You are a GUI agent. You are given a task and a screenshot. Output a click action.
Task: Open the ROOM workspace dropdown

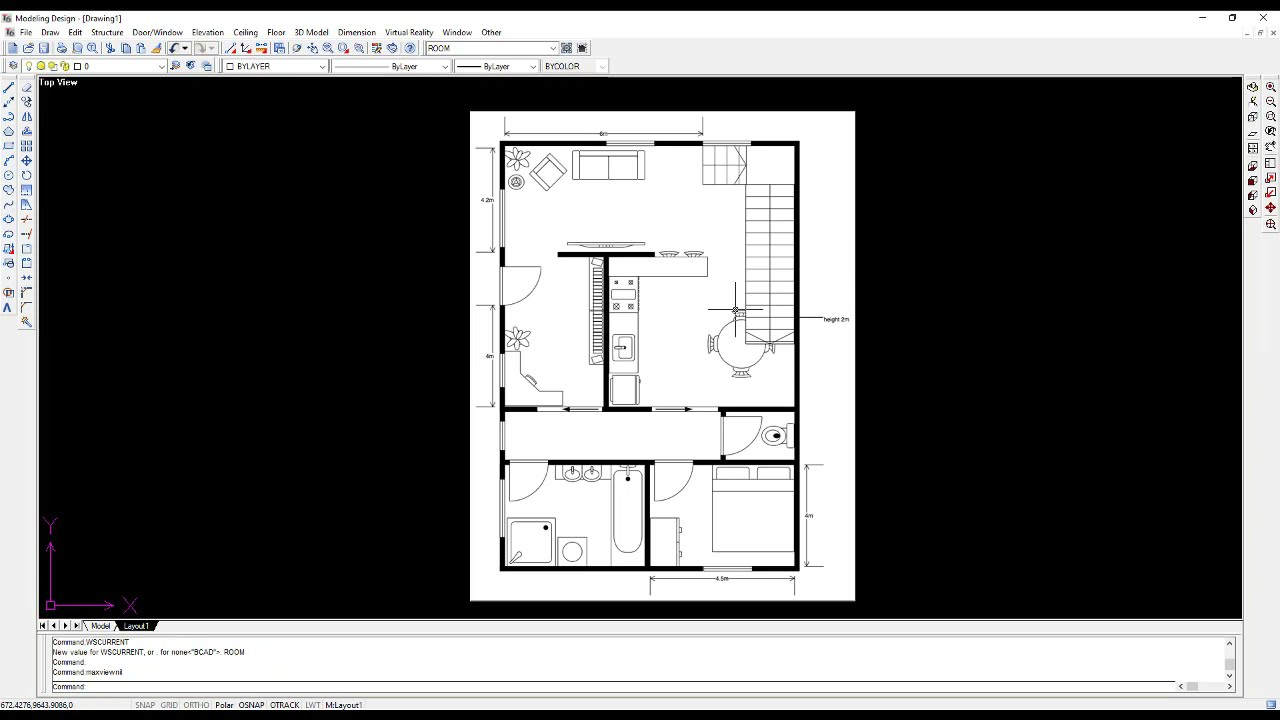pos(552,48)
